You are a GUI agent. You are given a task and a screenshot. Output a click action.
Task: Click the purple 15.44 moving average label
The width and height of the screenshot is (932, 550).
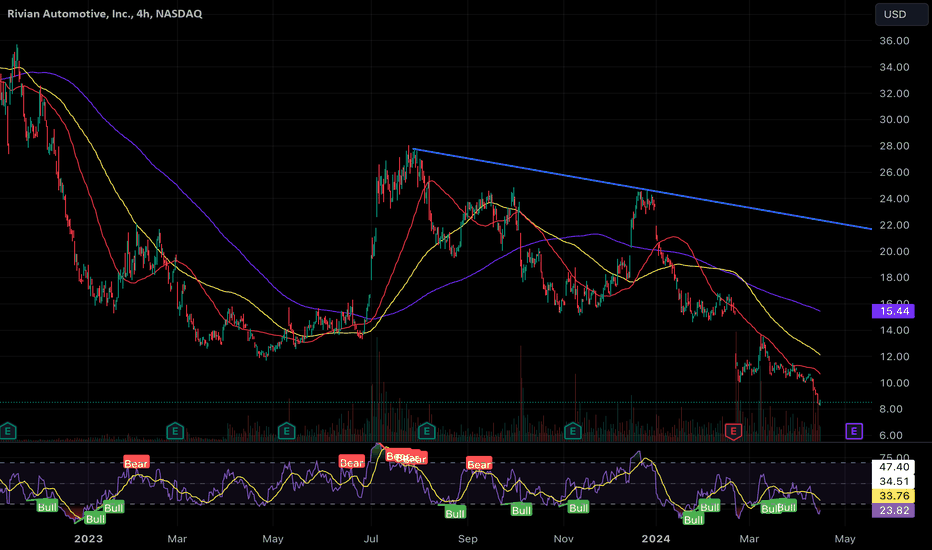[893, 311]
